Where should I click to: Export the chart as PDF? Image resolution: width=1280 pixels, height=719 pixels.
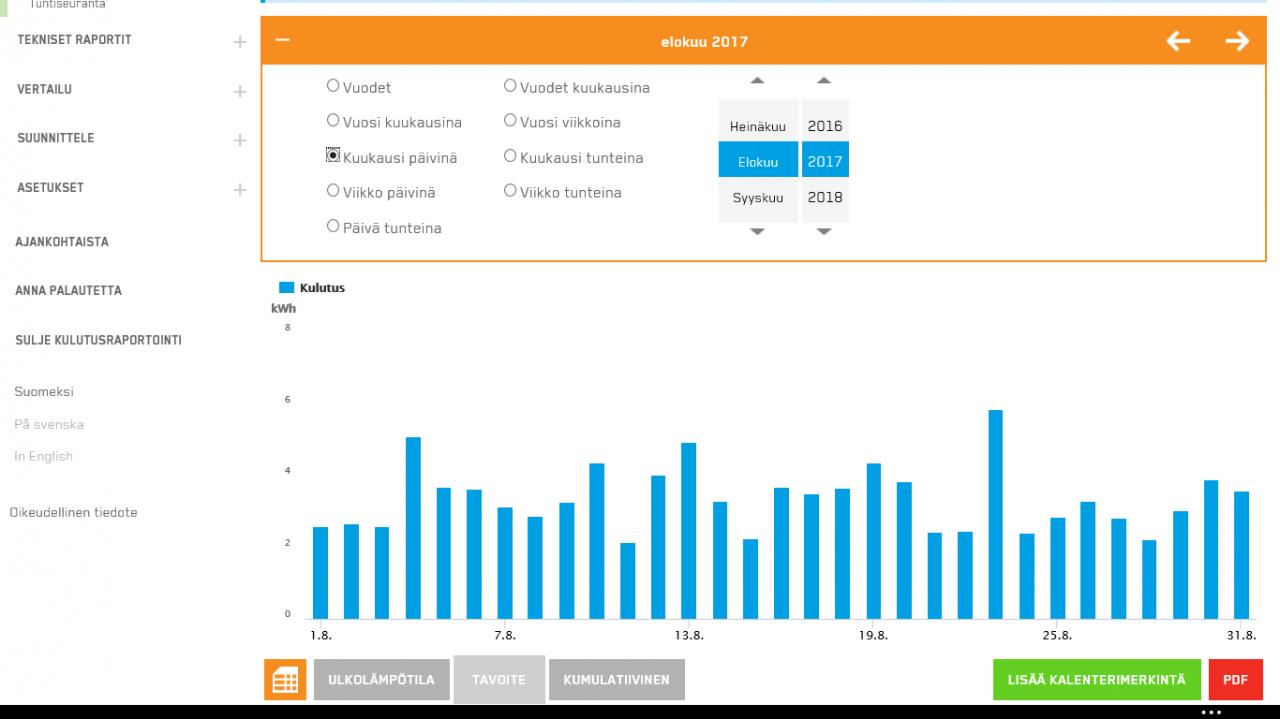1235,680
